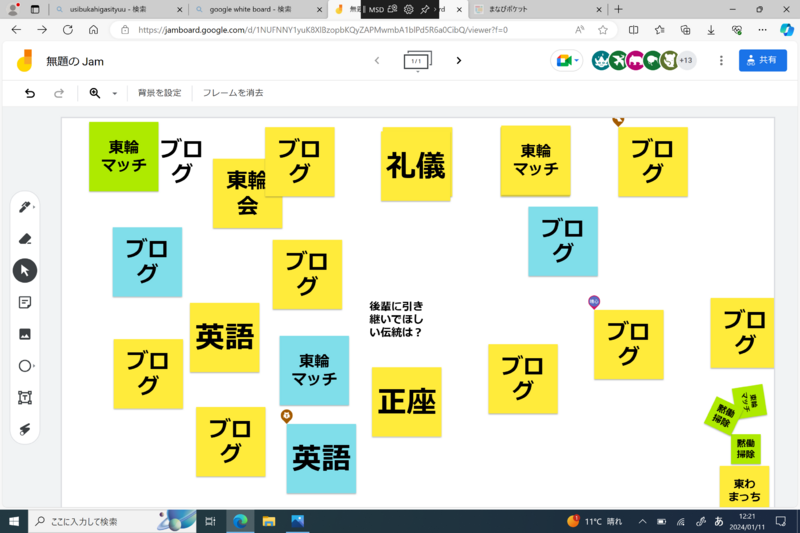Open the zoom level dropdown arrow
Viewport: 800px width, 533px height.
point(114,93)
